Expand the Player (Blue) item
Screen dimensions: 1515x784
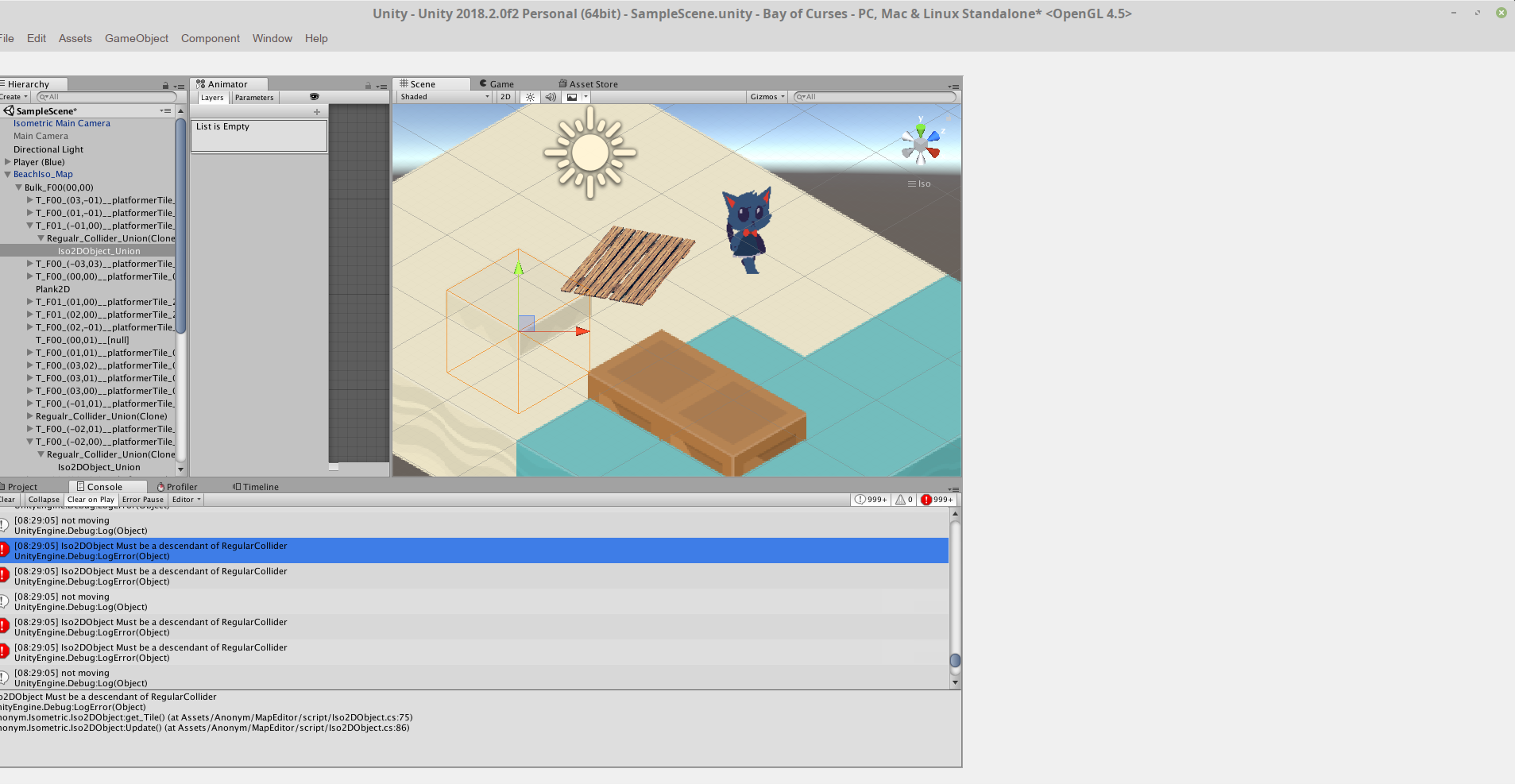tap(8, 162)
